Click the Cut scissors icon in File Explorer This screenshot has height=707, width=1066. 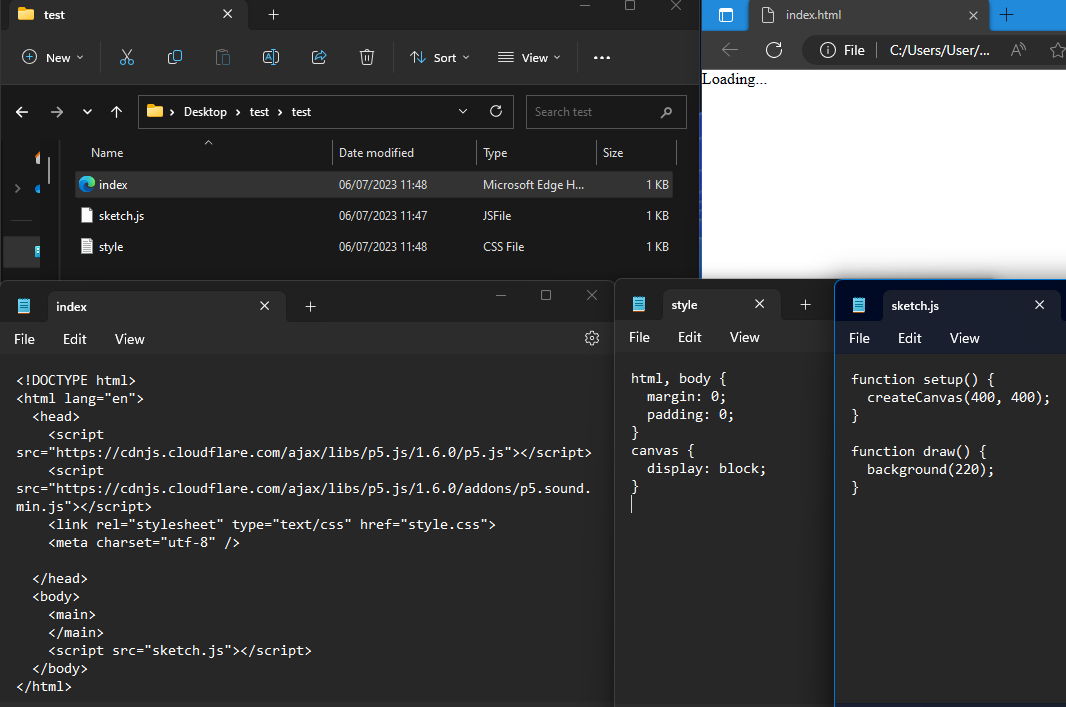point(126,58)
